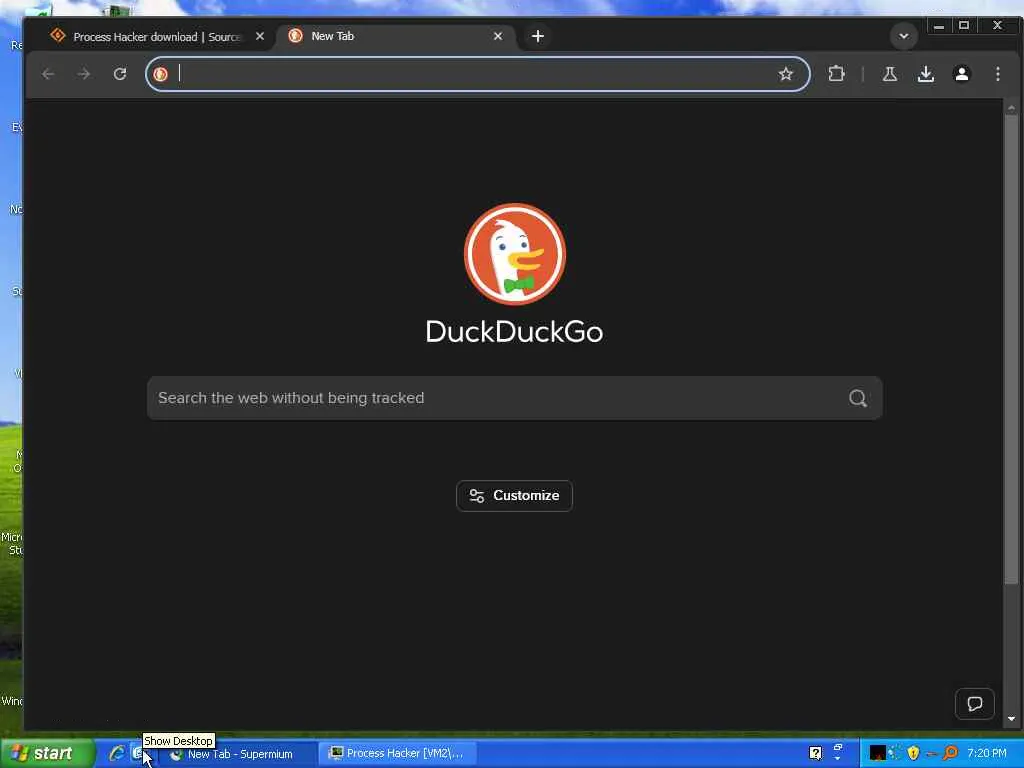Click the Search the web without being tracked box
Viewport: 1024px width, 768px height.
(x=515, y=398)
